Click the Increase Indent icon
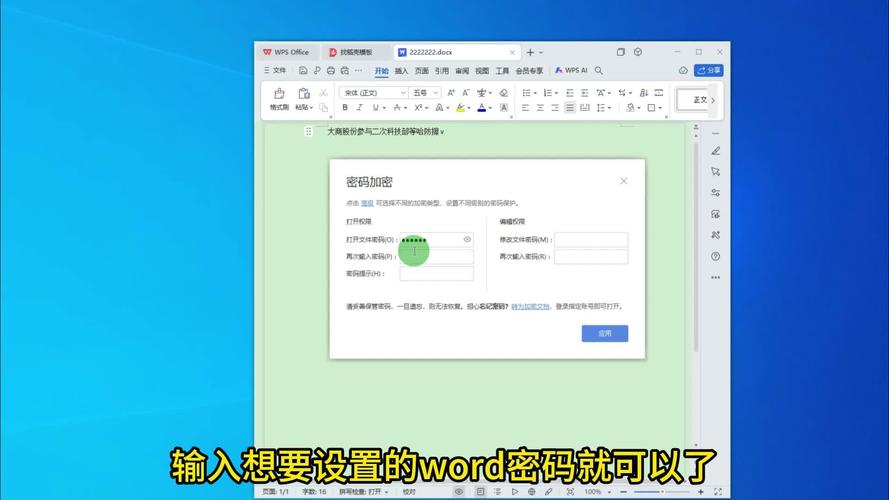 pyautogui.click(x=585, y=92)
